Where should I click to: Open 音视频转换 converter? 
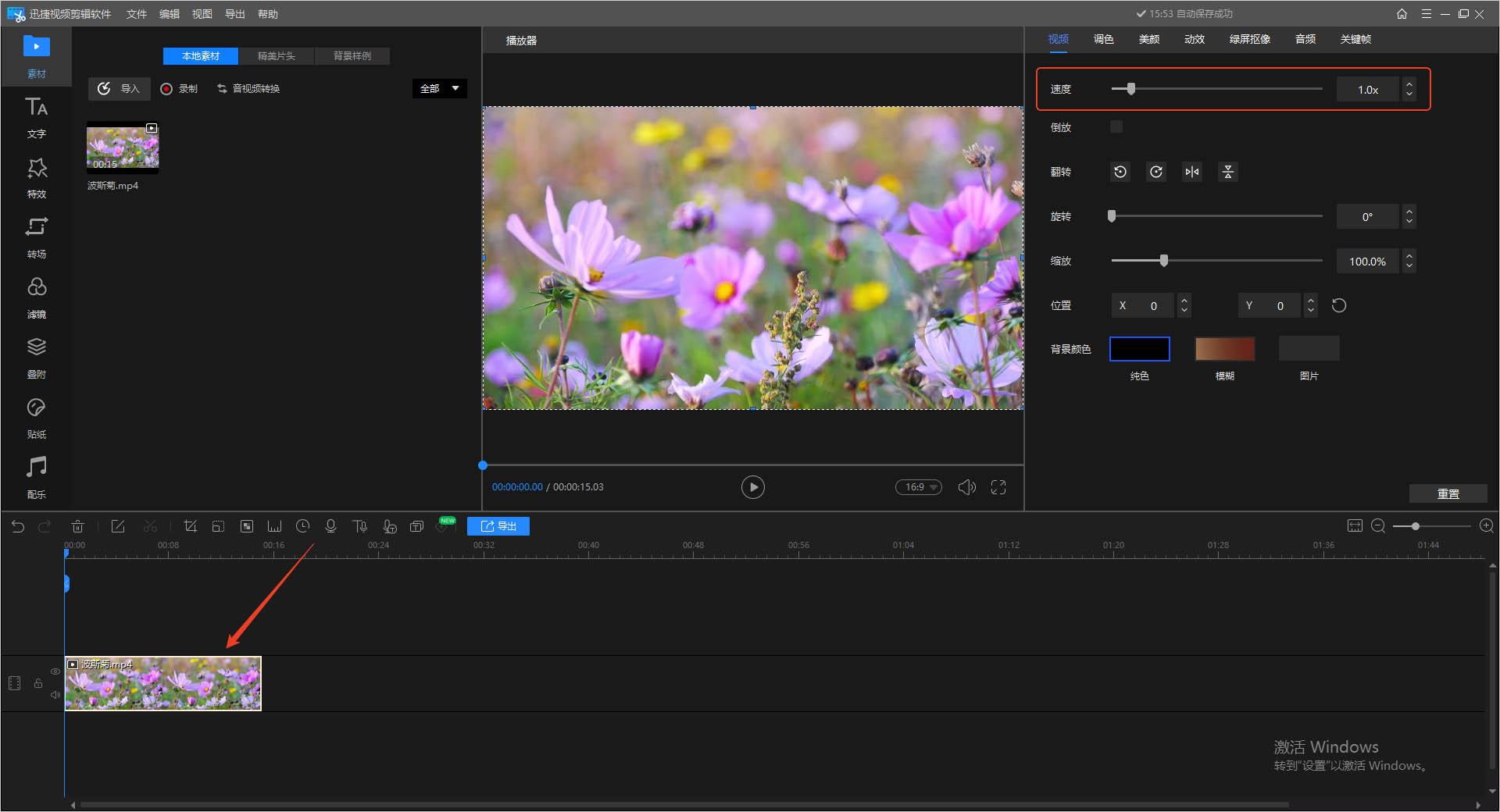[x=248, y=89]
